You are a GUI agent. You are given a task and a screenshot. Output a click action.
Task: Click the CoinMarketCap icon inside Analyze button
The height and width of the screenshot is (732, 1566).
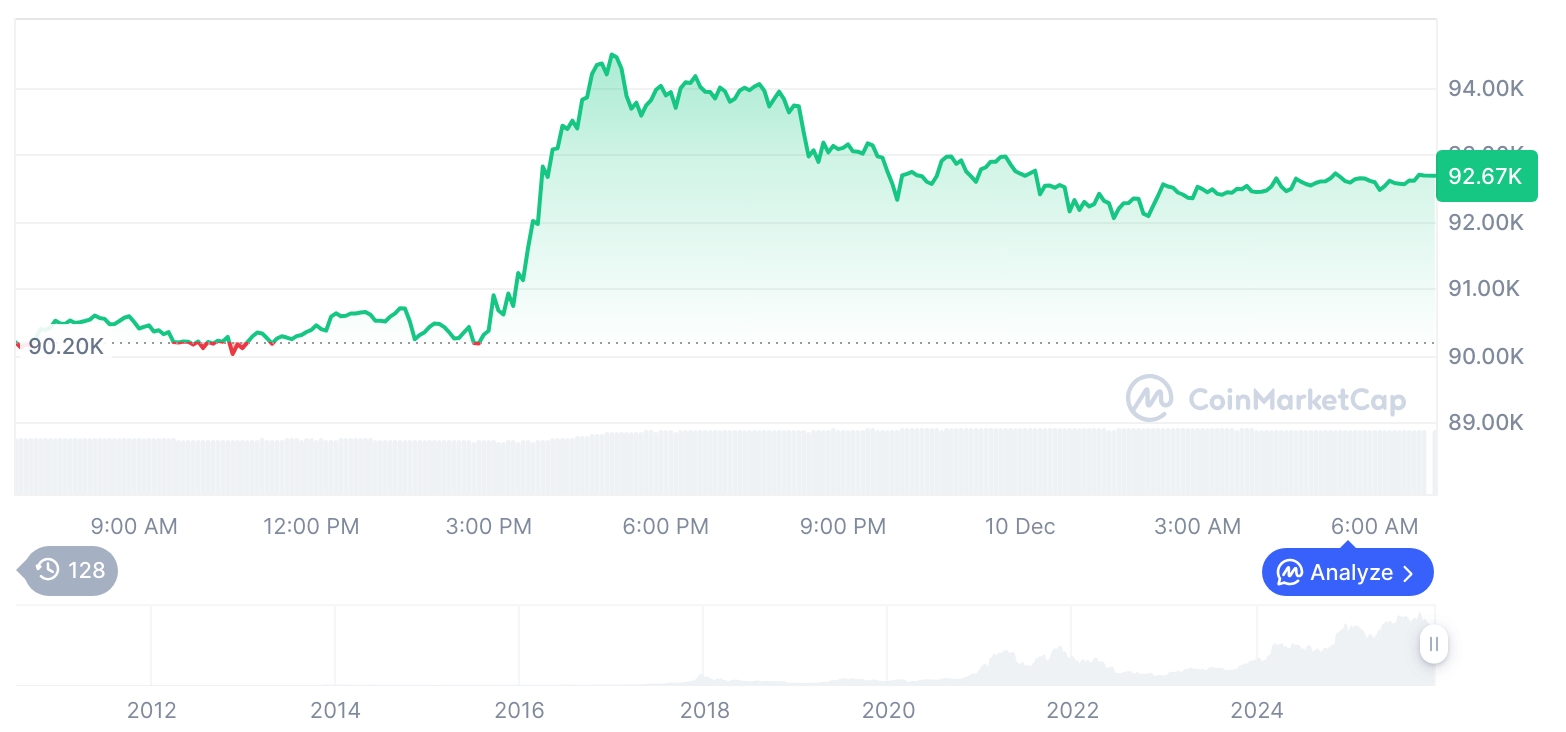[x=1289, y=573]
